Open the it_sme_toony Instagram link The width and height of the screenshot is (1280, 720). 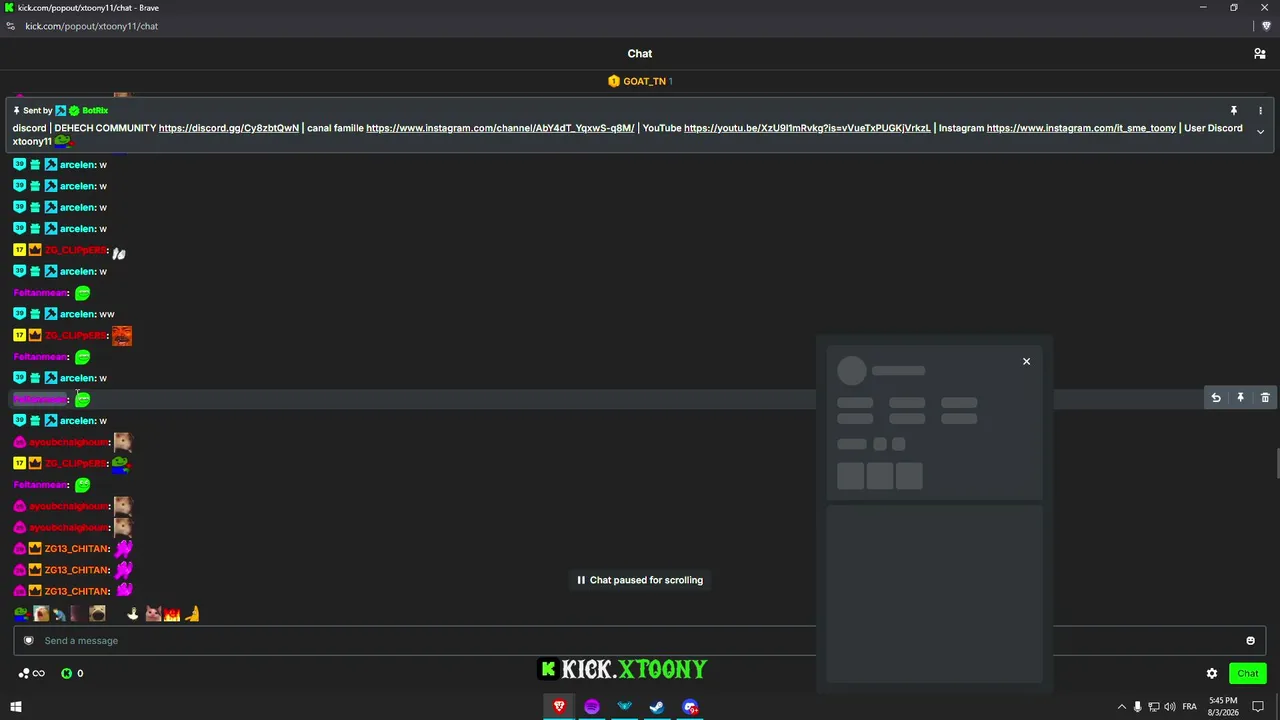tap(1081, 128)
